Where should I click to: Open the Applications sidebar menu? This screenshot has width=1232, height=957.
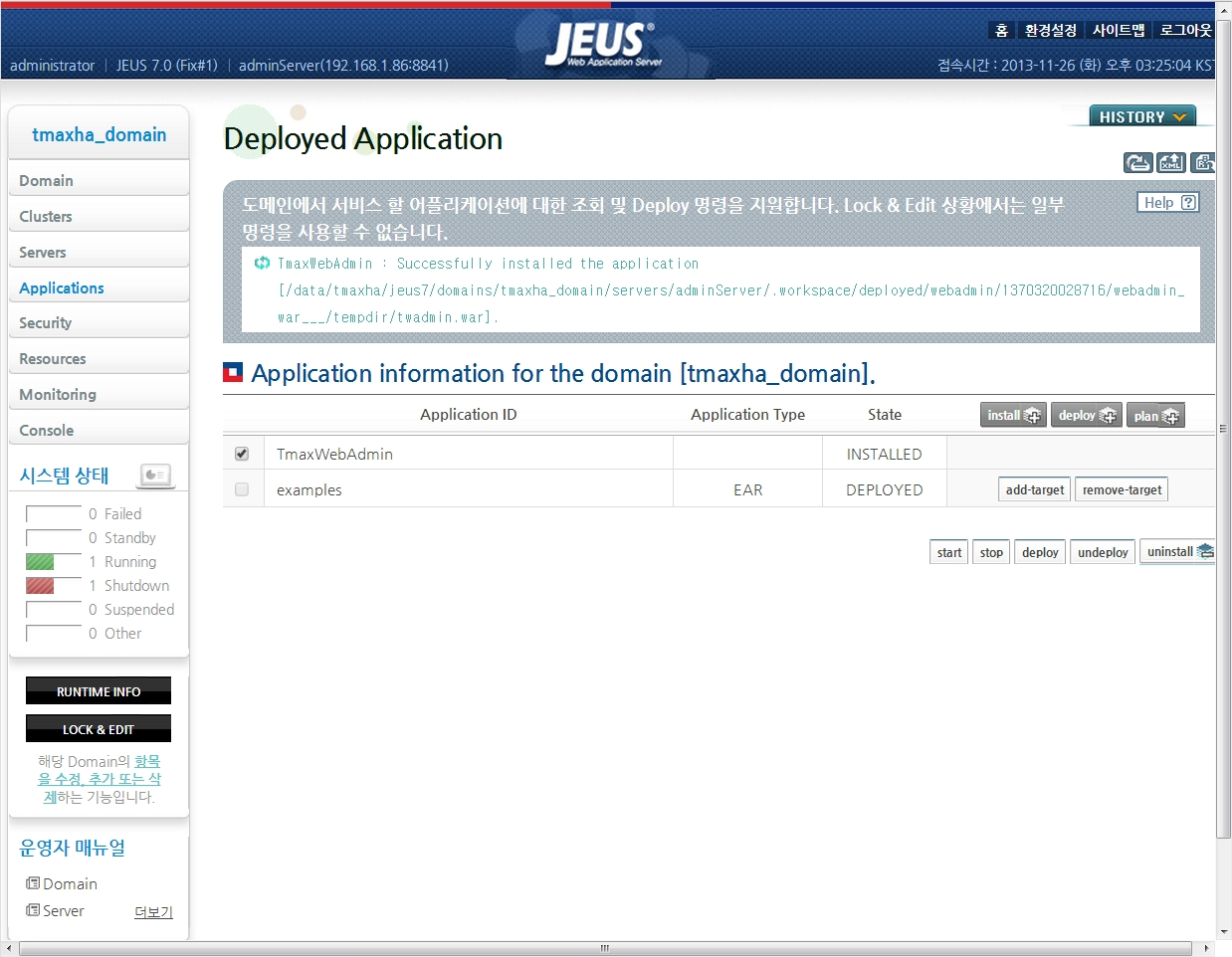(x=99, y=287)
